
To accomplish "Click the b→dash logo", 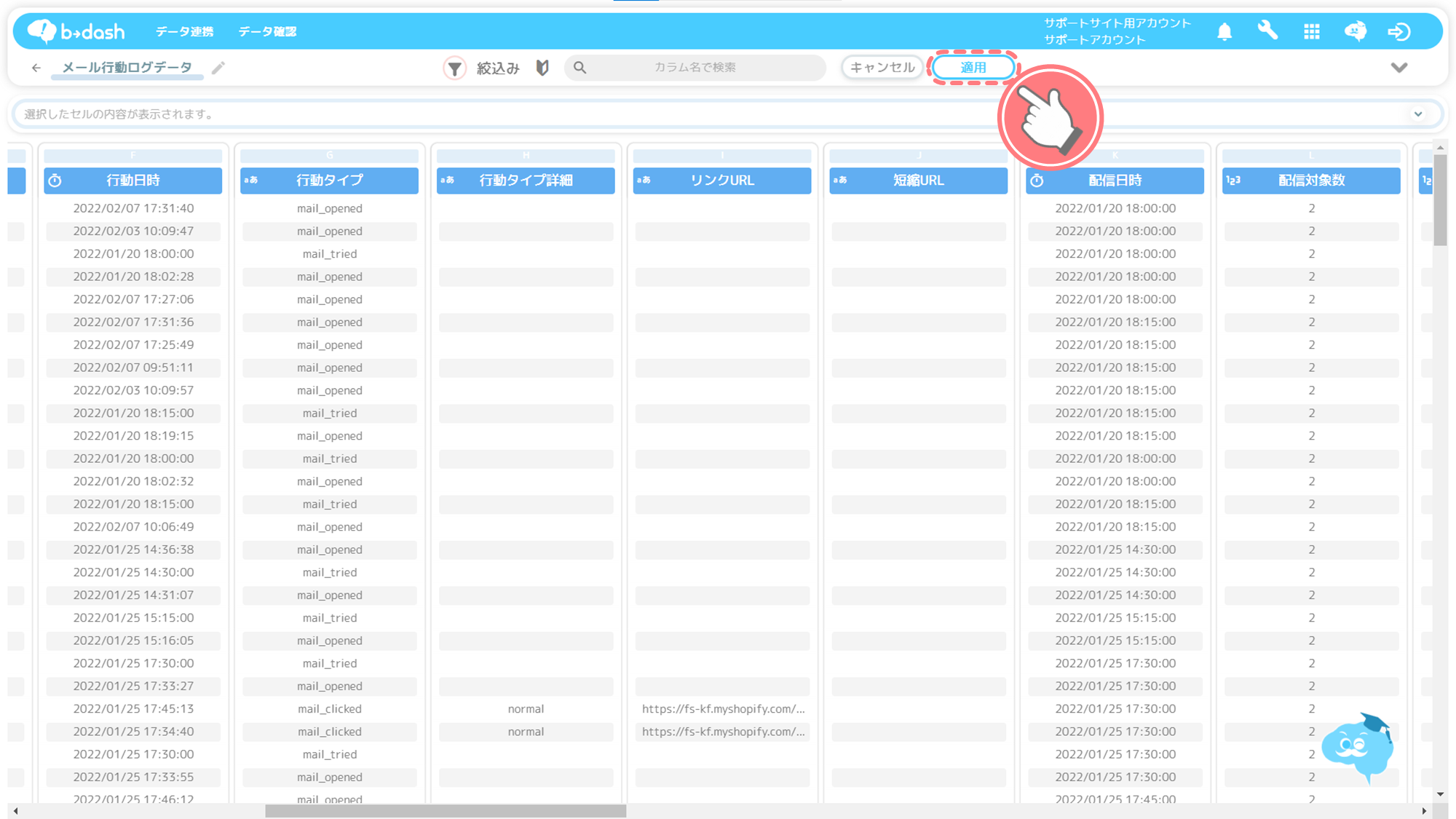I will (76, 31).
